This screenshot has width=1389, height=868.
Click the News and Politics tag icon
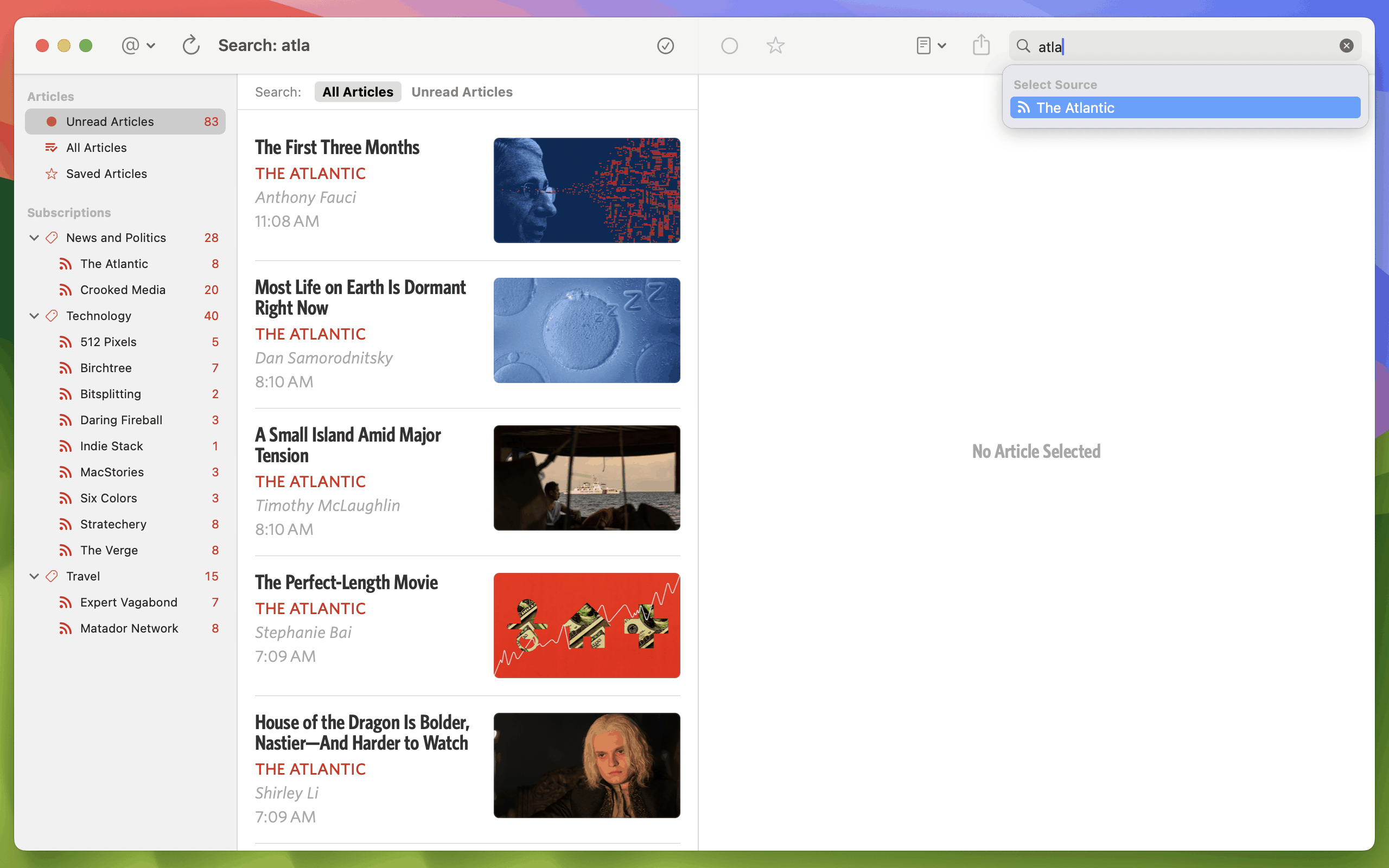(52, 238)
